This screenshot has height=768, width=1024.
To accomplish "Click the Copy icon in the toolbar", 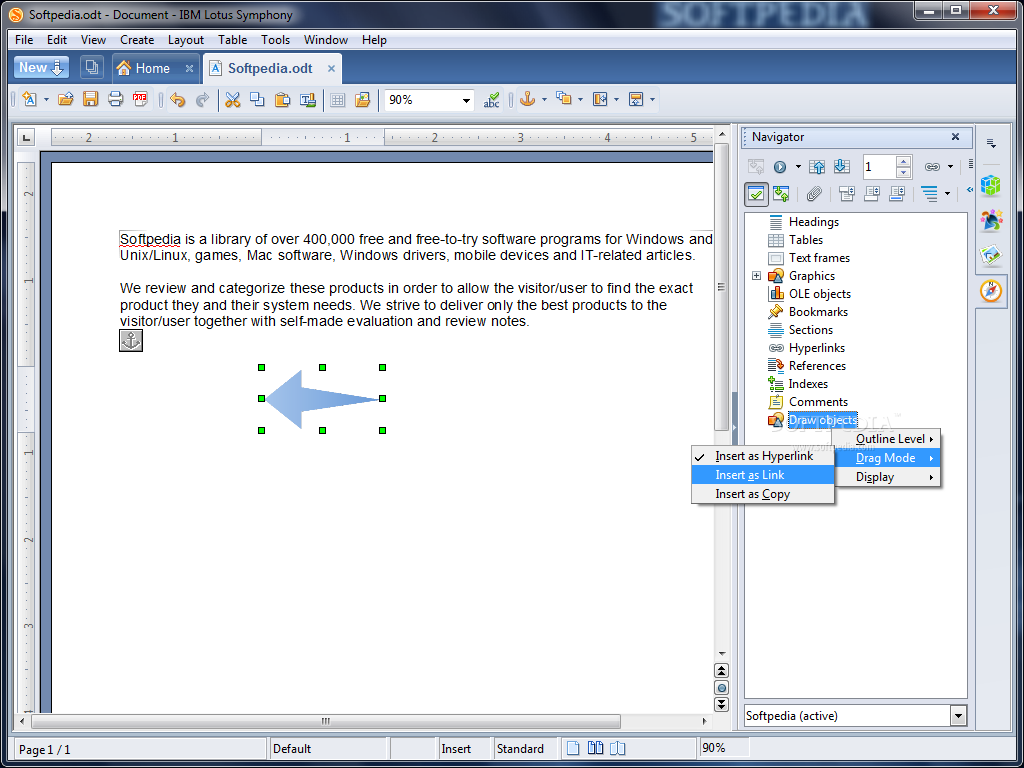I will click(x=257, y=99).
